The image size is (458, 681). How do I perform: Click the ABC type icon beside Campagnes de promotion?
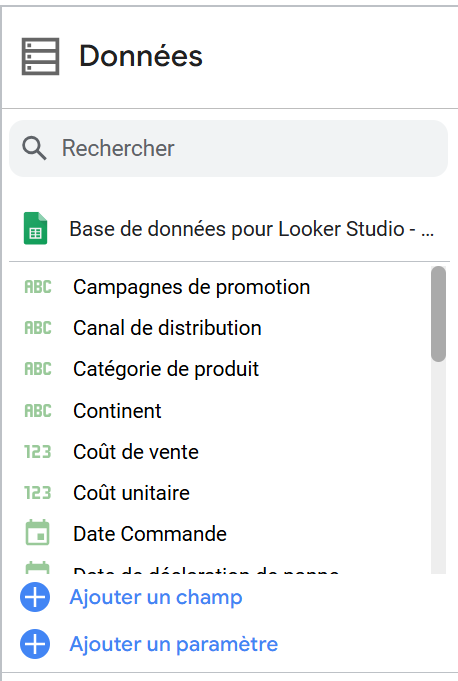38,287
